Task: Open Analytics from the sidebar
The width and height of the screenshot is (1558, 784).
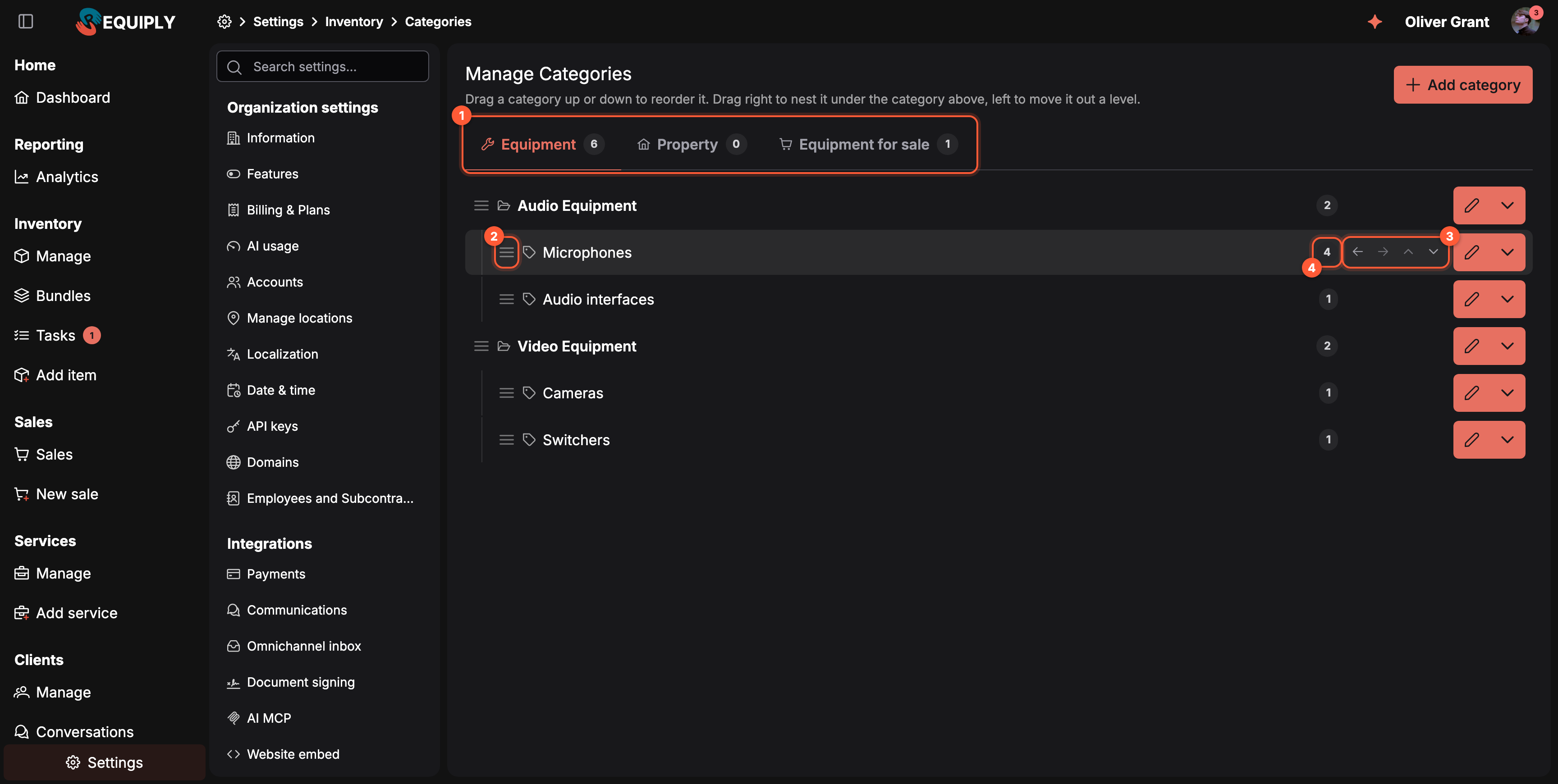Action: tap(56, 177)
